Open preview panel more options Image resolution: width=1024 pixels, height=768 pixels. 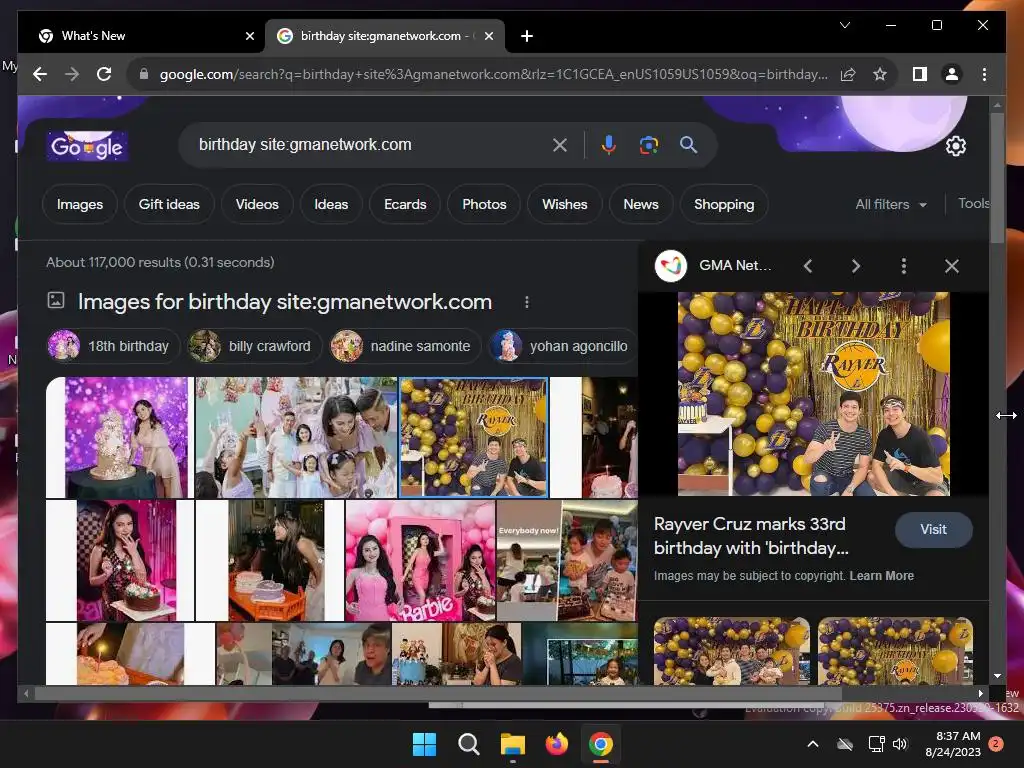(904, 266)
